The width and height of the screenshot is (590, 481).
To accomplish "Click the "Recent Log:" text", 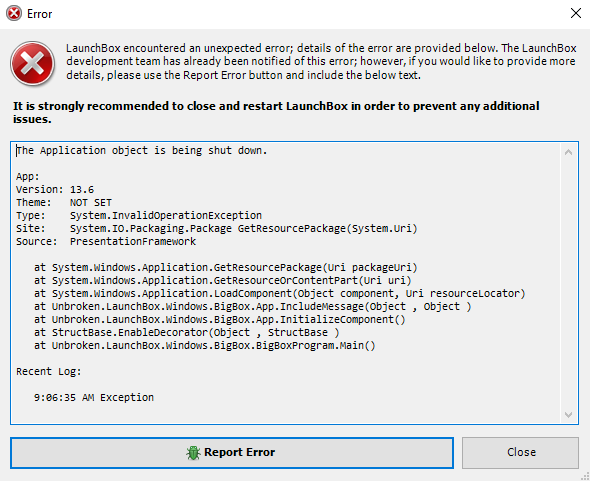I will [49, 371].
